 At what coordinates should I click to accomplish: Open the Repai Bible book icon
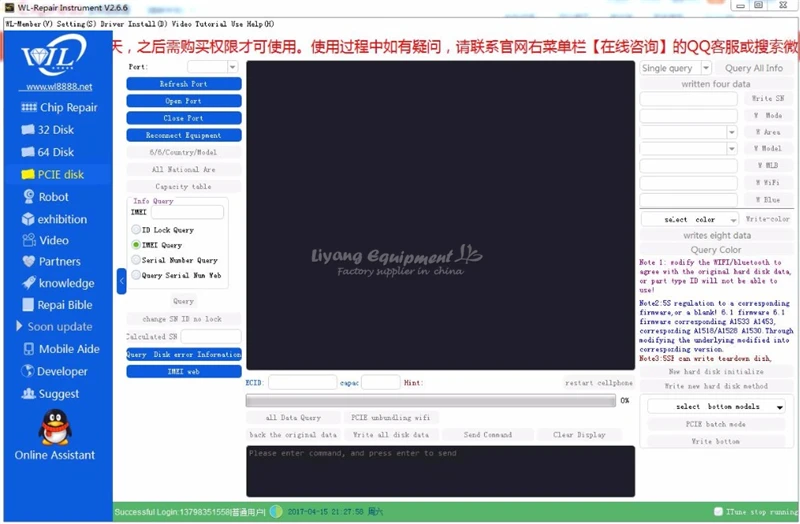[29, 305]
